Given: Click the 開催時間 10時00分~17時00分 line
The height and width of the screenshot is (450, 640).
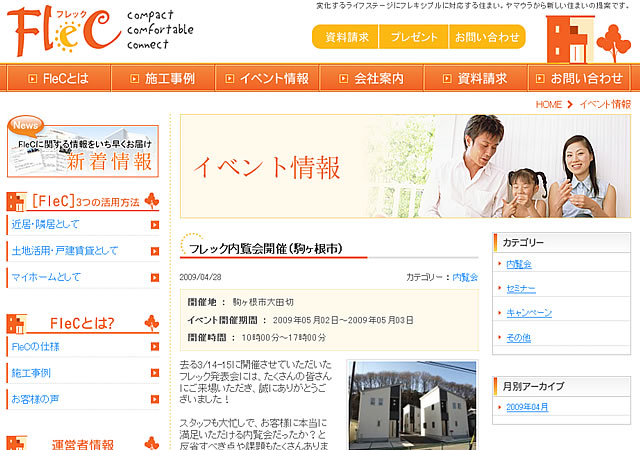Looking at the screenshot, I should 257,338.
